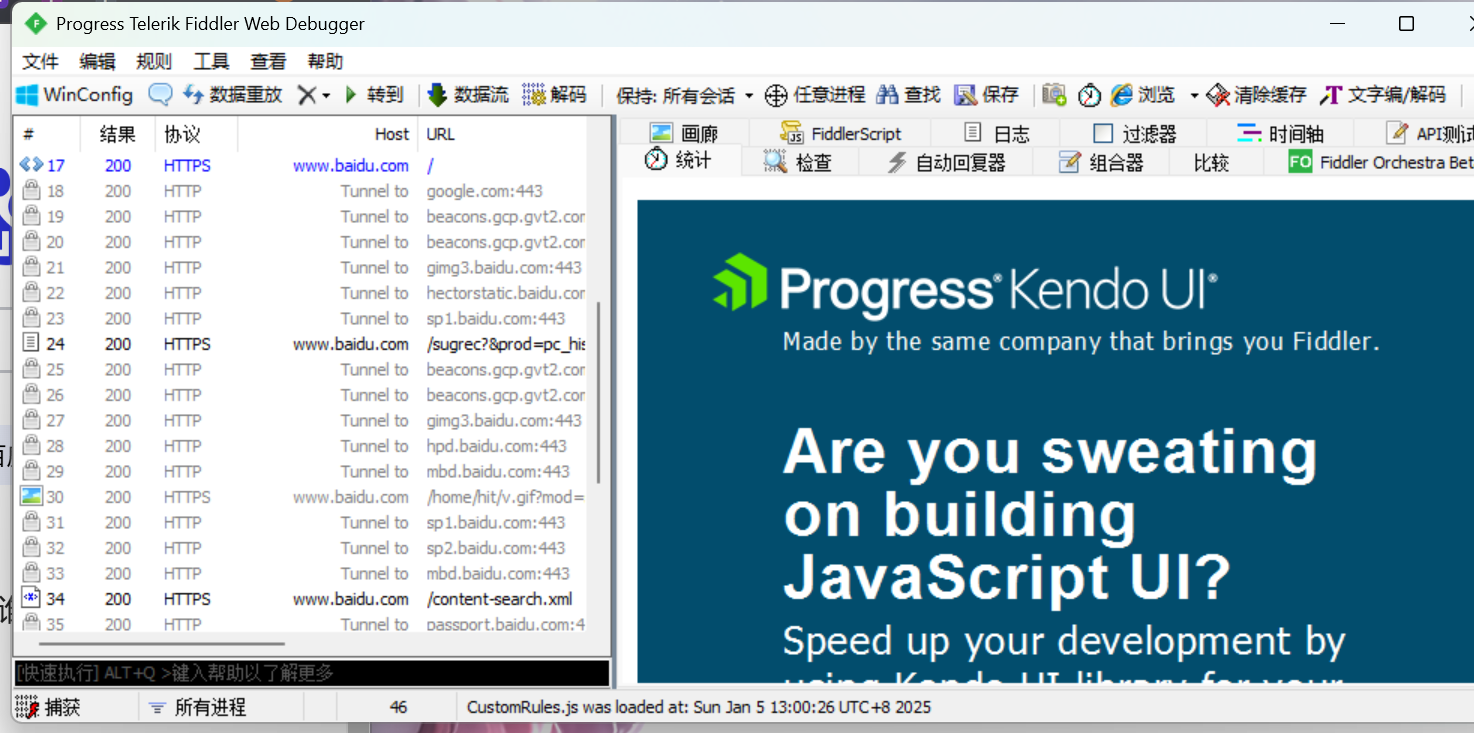The image size is (1474, 733).
Task: Click the comment speech bubble icon
Action: click(160, 95)
